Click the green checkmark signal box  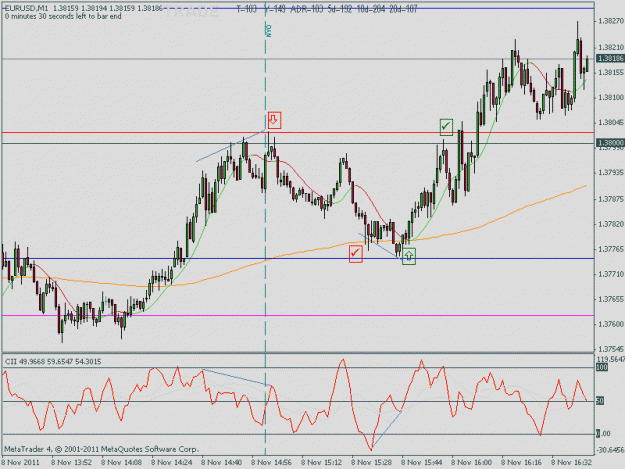click(446, 127)
